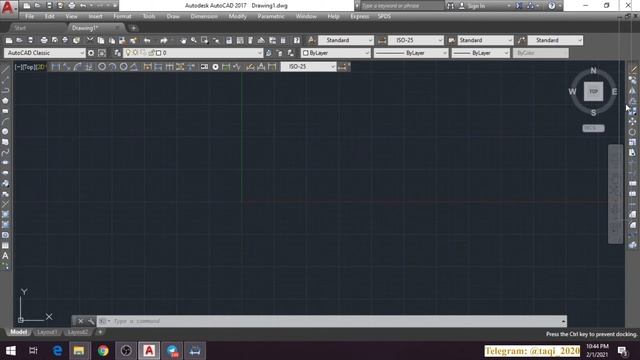Click the Workspace Settings gear icon
The image size is (640, 360).
point(91,53)
